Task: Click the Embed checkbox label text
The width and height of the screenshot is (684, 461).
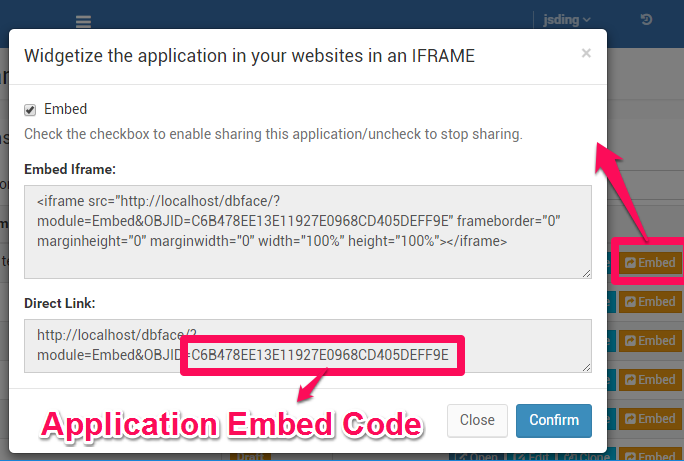Action: point(65,109)
